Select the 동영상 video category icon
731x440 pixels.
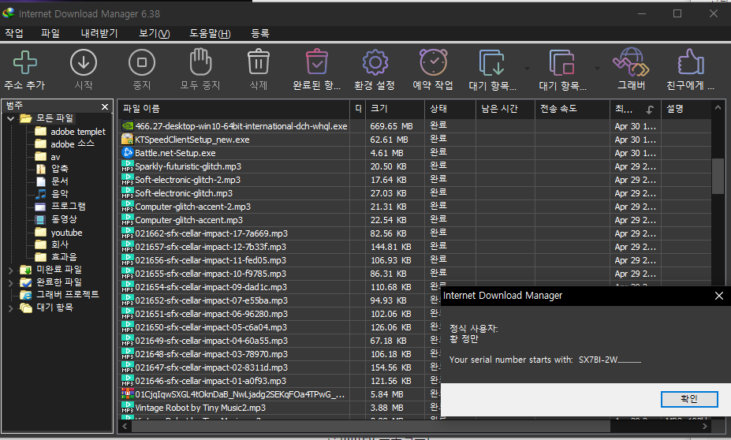[41, 219]
